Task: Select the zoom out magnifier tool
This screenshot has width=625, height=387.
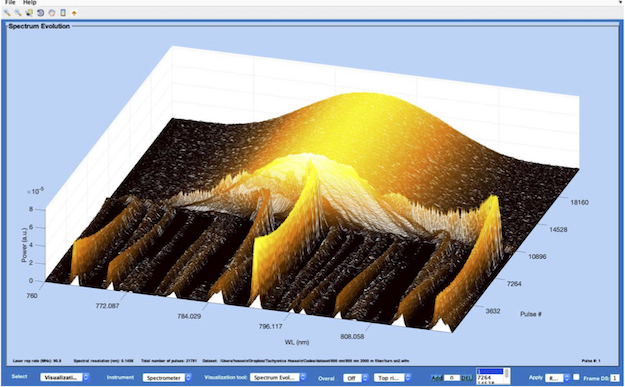Action: point(18,13)
